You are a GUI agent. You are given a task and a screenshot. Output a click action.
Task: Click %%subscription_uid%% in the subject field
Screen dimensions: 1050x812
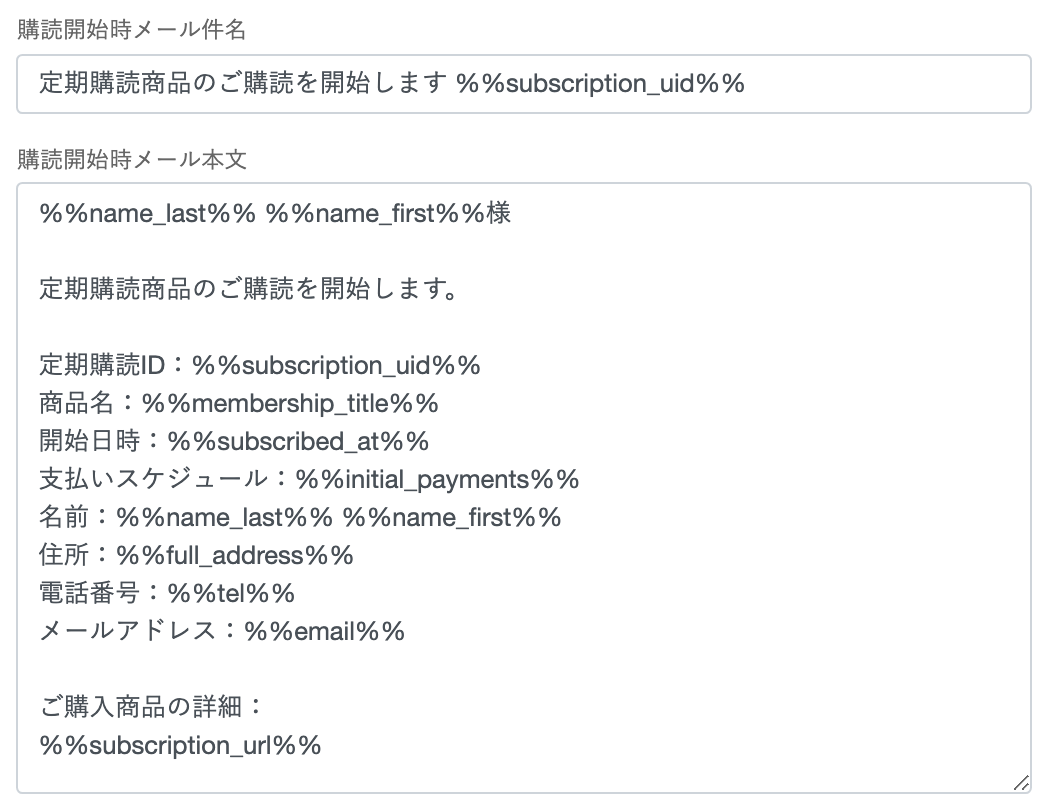click(x=600, y=84)
